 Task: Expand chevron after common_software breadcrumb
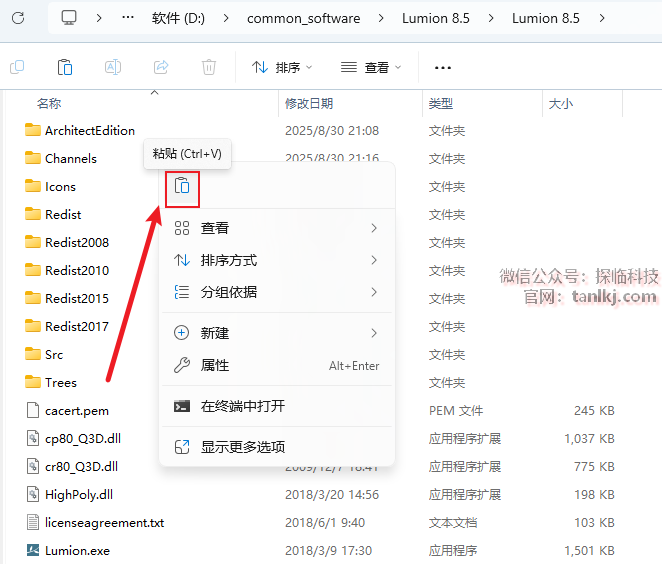point(381,18)
